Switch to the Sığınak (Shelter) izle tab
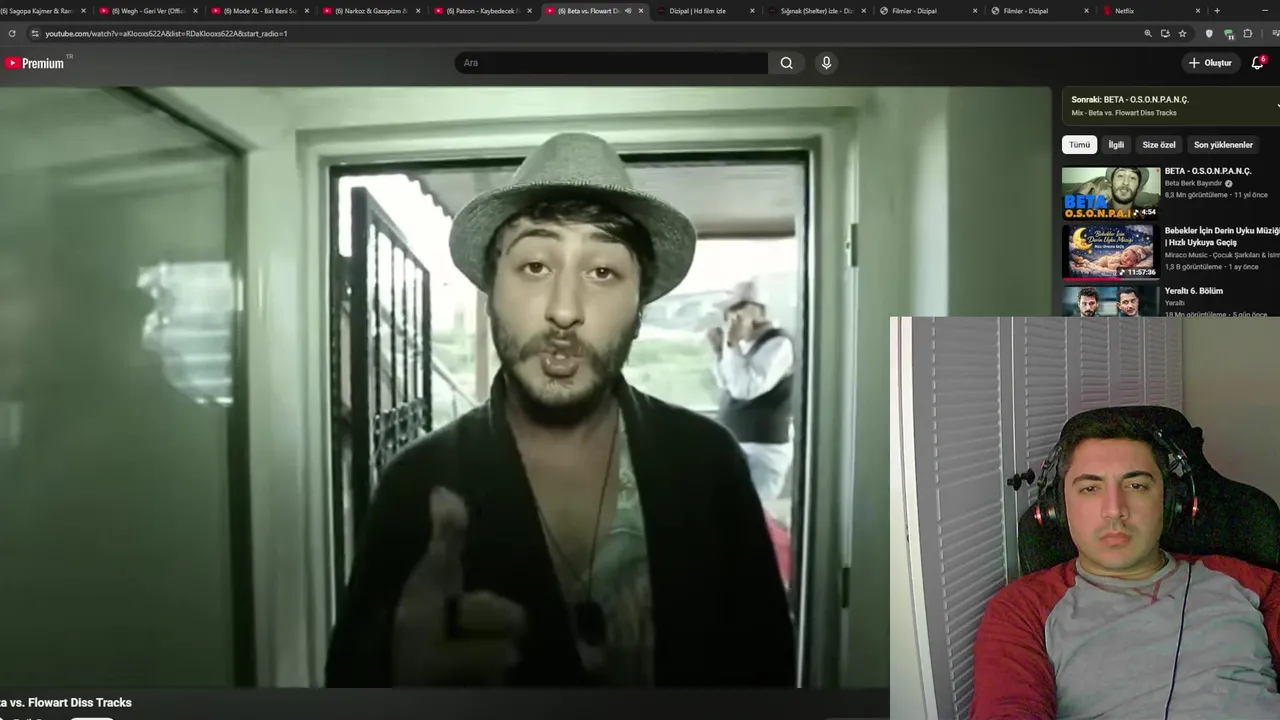 coord(817,11)
